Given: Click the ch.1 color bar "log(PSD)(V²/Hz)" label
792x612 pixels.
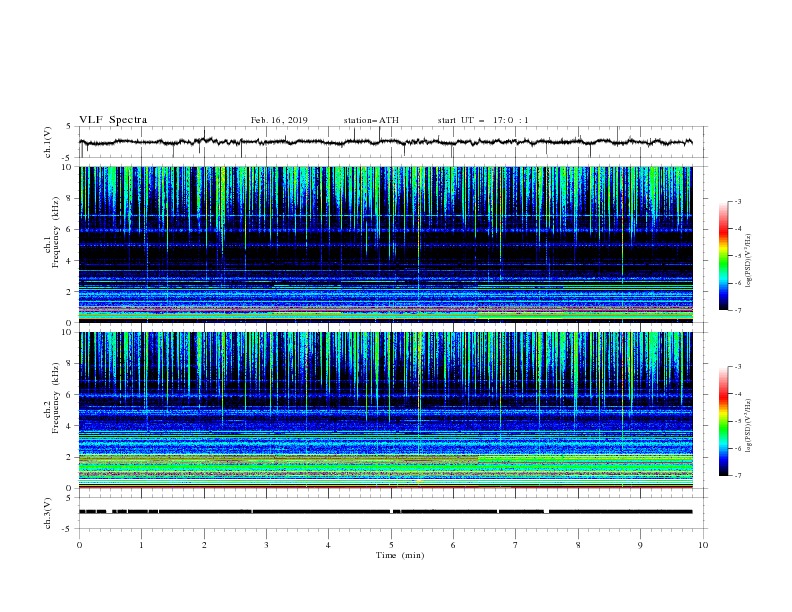Looking at the screenshot, I should (749, 261).
